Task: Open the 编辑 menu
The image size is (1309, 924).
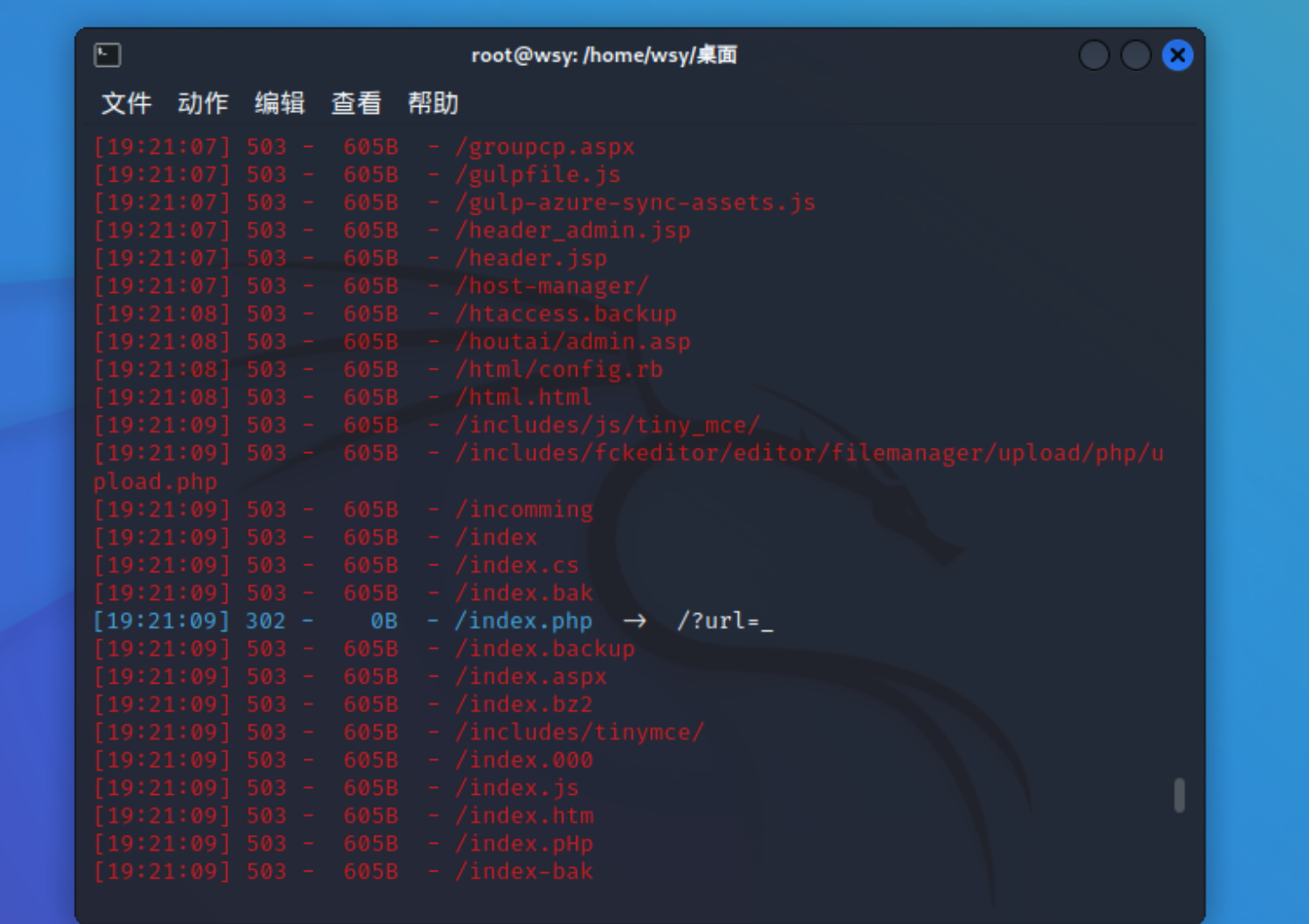Action: click(280, 103)
